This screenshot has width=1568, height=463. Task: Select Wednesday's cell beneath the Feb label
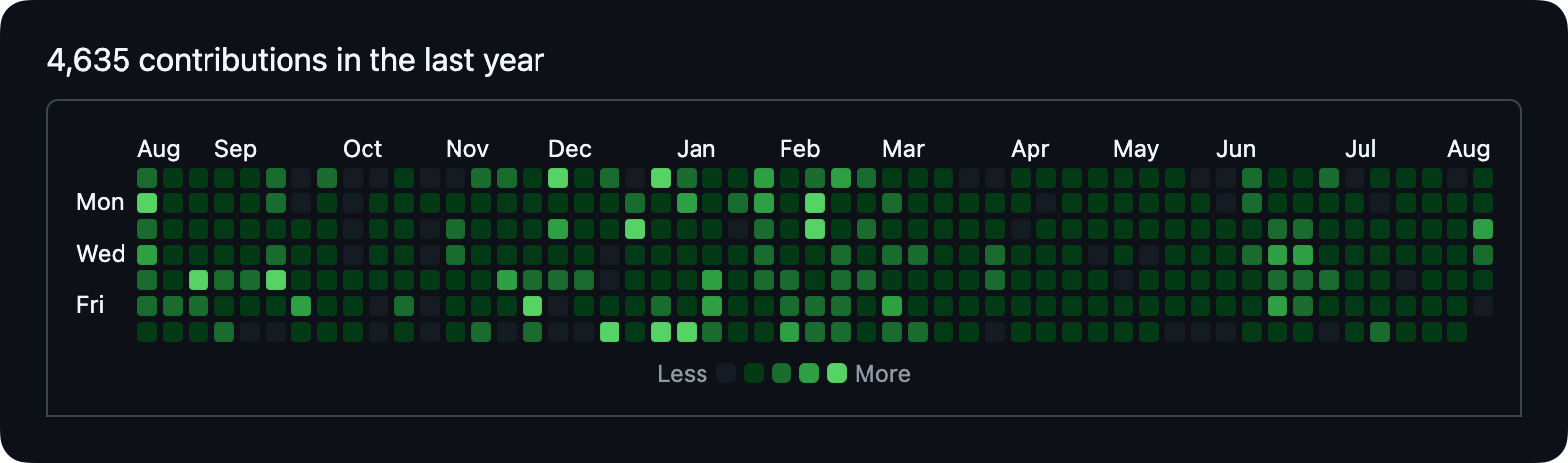(789, 255)
